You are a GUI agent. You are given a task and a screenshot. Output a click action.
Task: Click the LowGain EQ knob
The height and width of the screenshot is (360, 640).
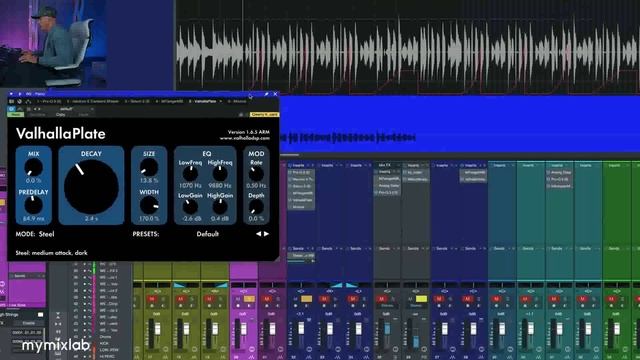pyautogui.click(x=190, y=207)
